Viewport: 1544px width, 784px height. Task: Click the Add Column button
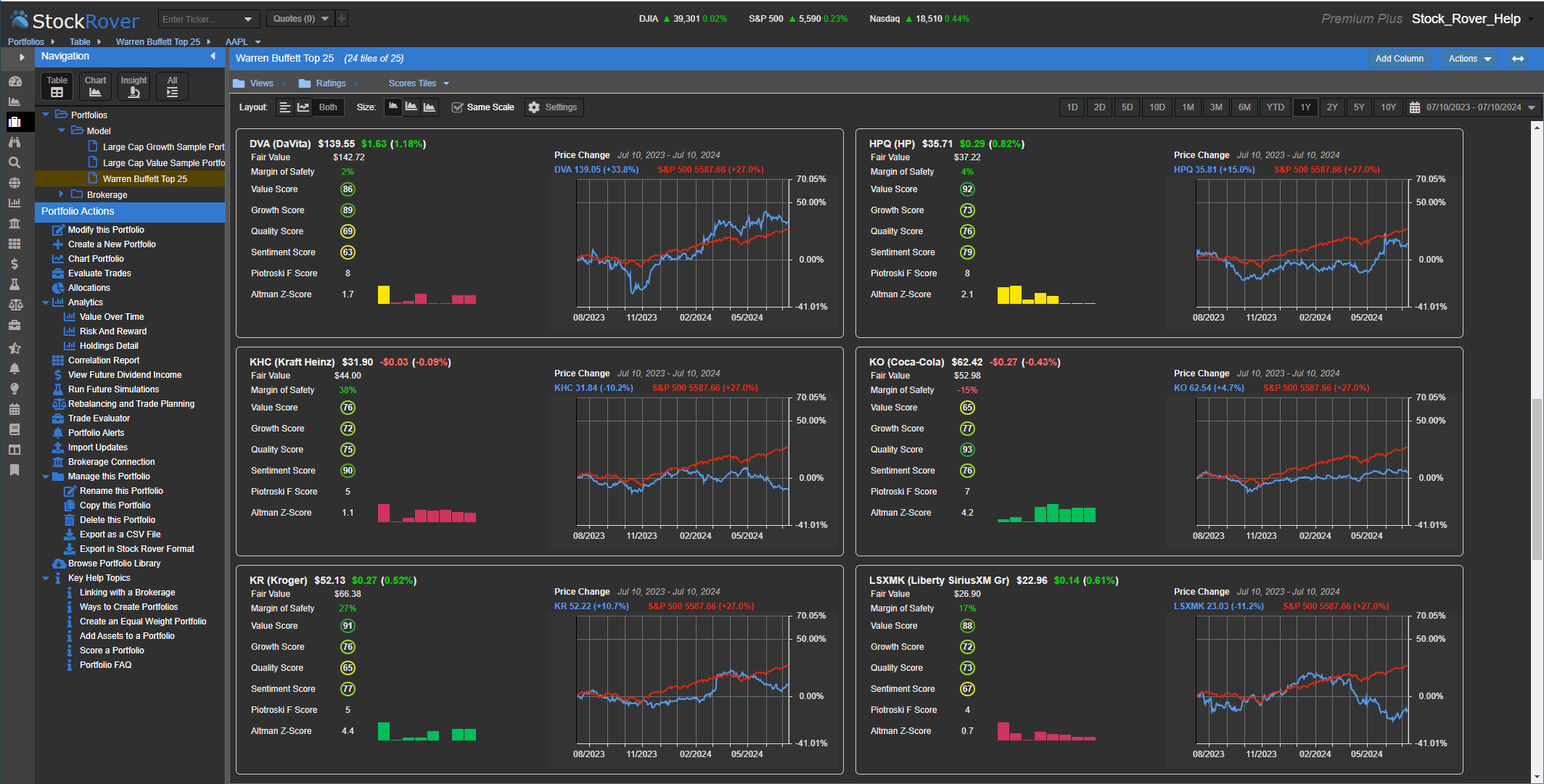1400,59
